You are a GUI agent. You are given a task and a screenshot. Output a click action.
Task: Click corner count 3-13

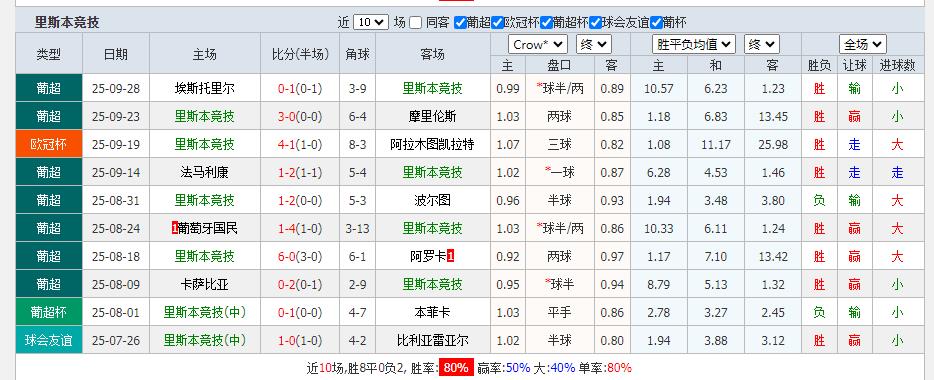click(x=357, y=229)
